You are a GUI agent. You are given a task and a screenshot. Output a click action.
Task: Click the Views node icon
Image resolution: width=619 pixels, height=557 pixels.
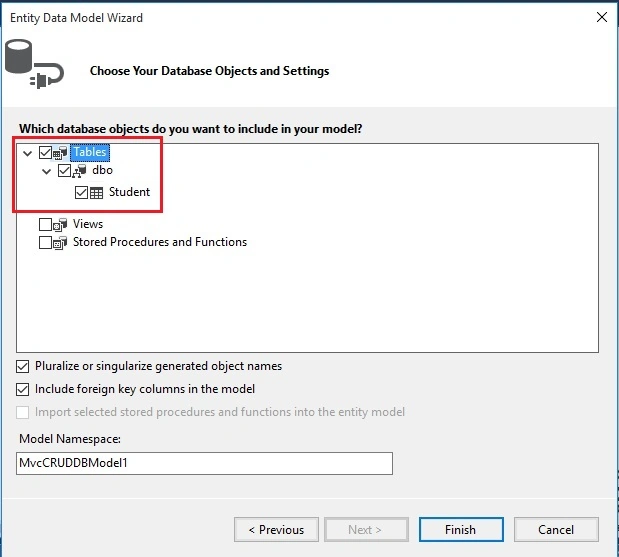pyautogui.click(x=60, y=224)
